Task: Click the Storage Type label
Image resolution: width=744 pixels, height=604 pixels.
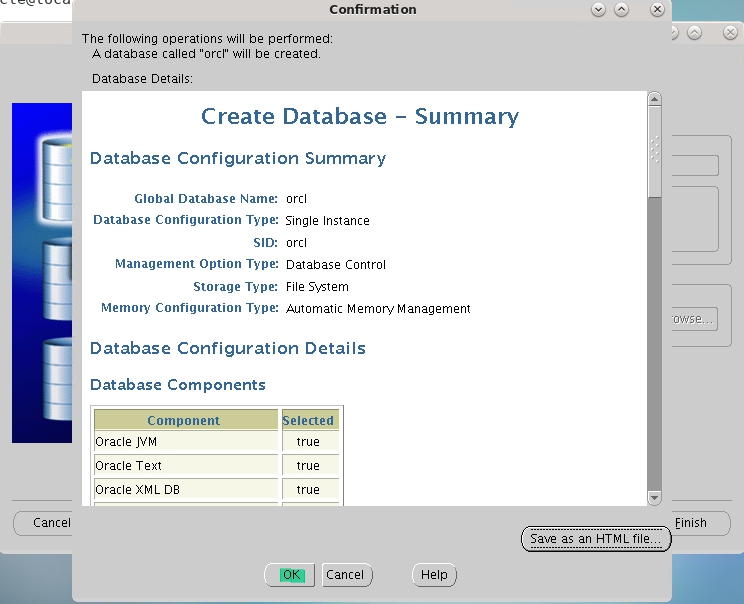Action: (x=235, y=287)
